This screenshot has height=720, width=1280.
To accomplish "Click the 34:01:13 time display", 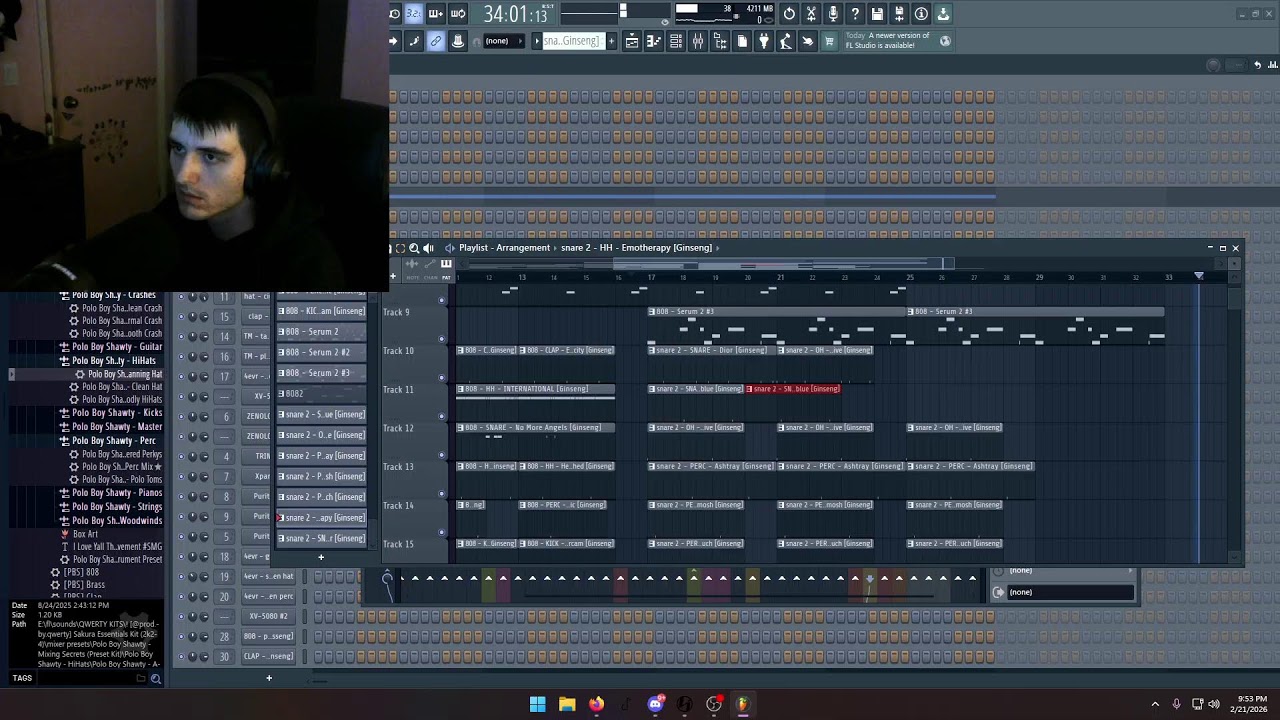I will [x=515, y=14].
